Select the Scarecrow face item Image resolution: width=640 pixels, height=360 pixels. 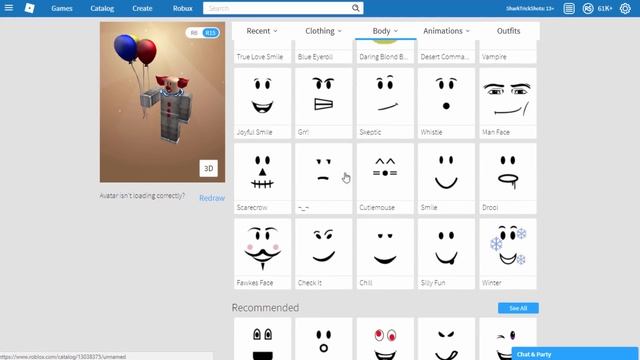tap(262, 178)
